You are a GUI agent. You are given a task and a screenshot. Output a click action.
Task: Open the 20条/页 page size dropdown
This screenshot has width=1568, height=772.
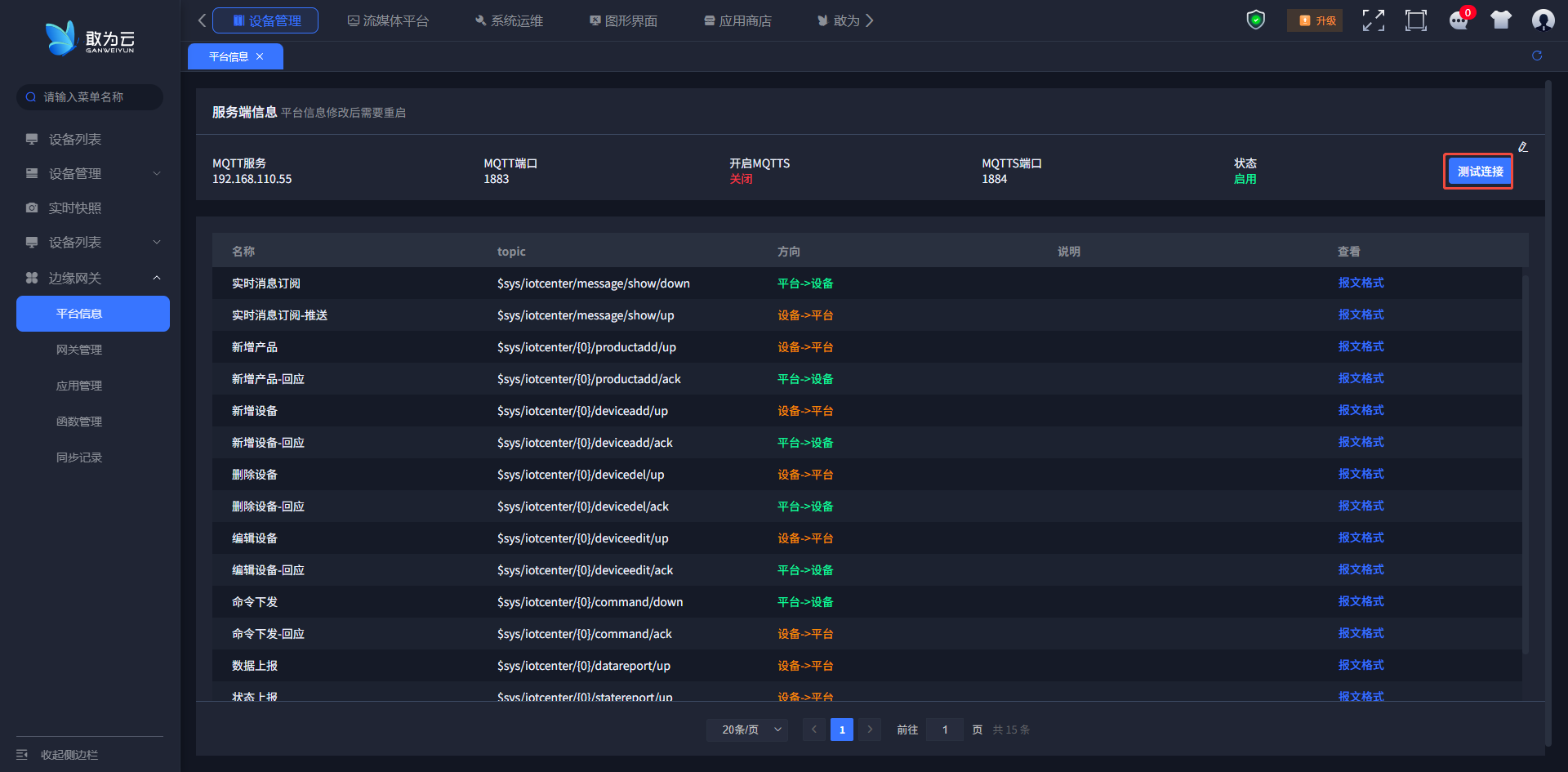pyautogui.click(x=746, y=730)
